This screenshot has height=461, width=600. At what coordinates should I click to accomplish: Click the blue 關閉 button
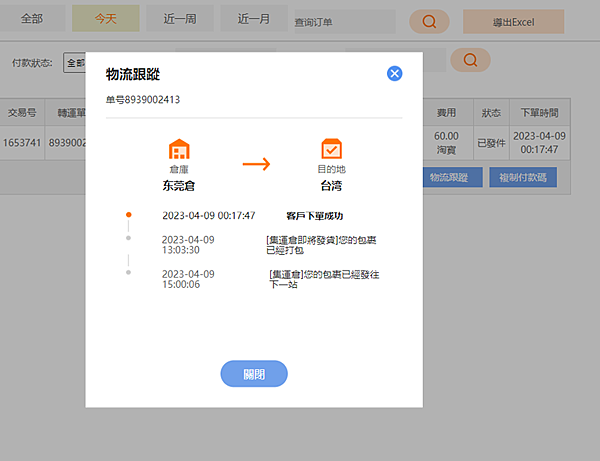[254, 374]
